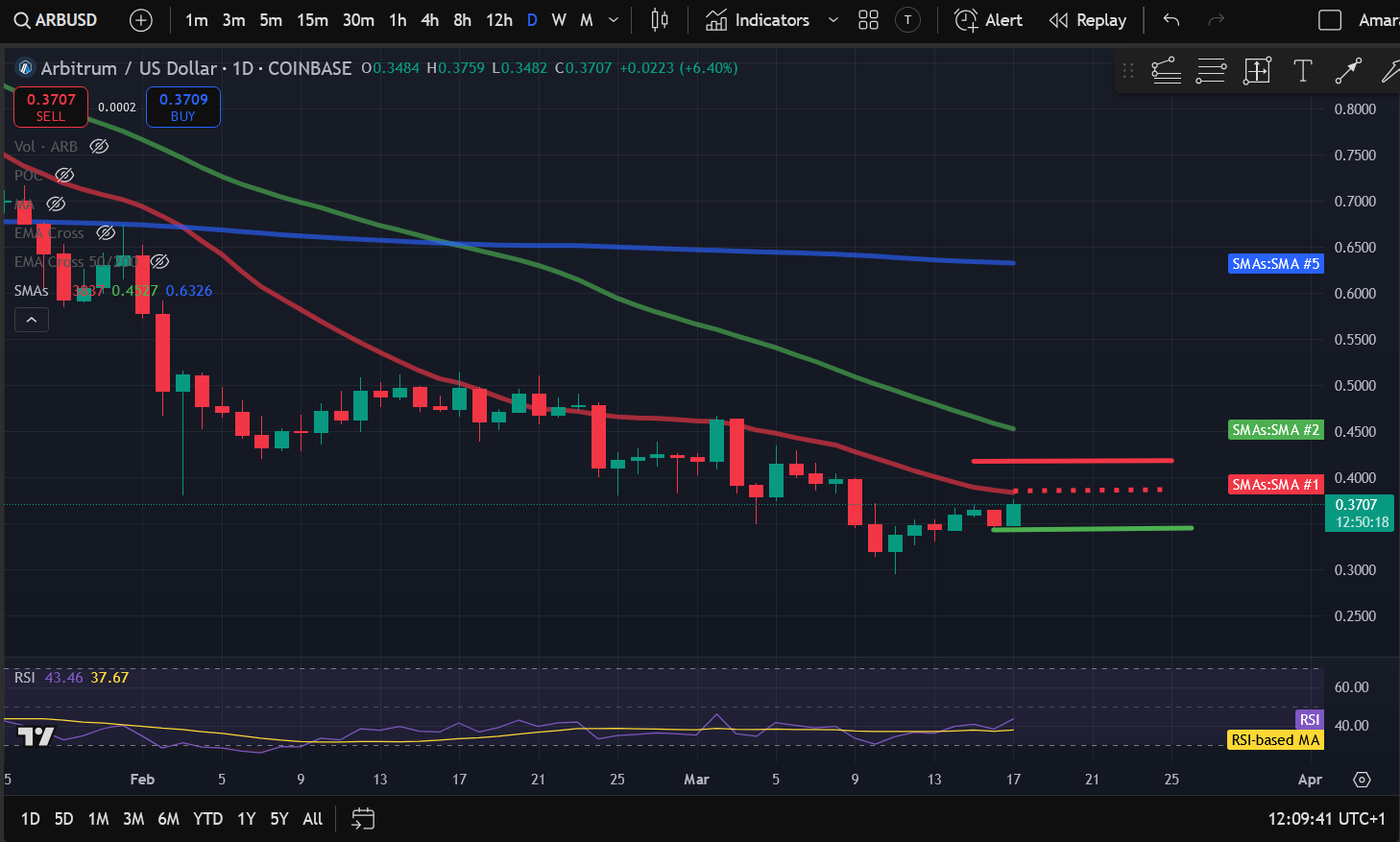Expand the favorite indicators dropdown arrow
The width and height of the screenshot is (1400, 842).
coord(833,20)
